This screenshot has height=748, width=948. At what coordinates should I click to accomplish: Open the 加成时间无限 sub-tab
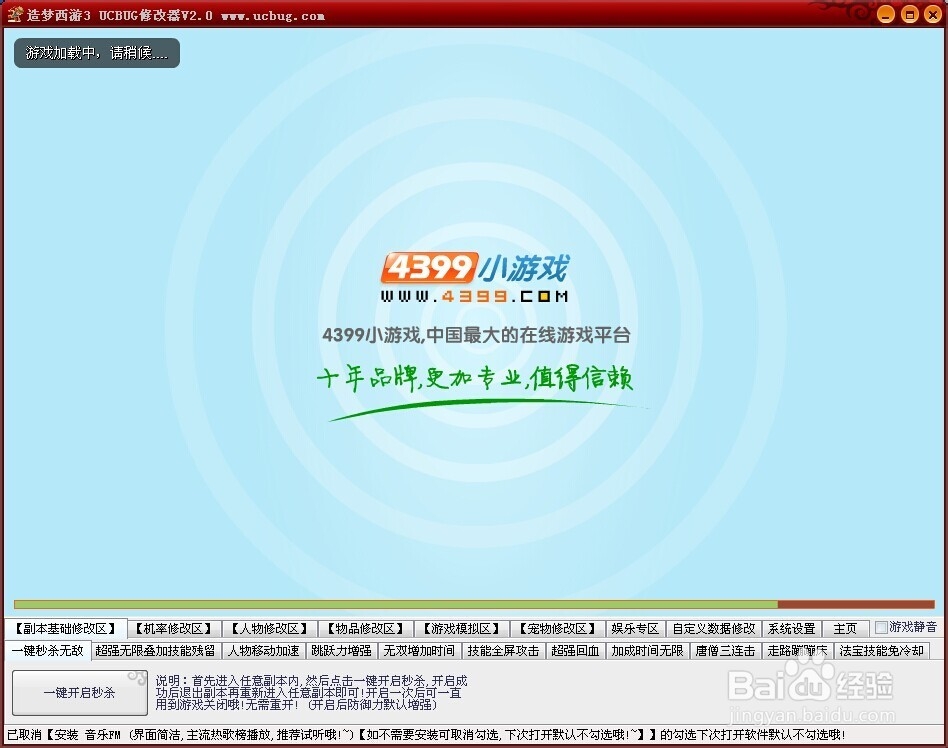coord(648,651)
